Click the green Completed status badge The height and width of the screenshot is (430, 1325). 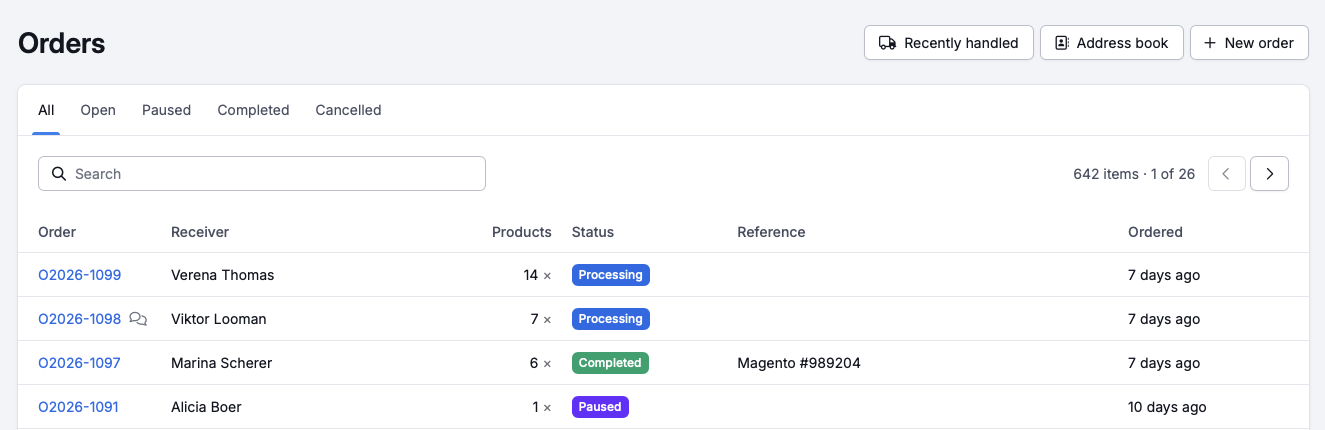click(610, 363)
